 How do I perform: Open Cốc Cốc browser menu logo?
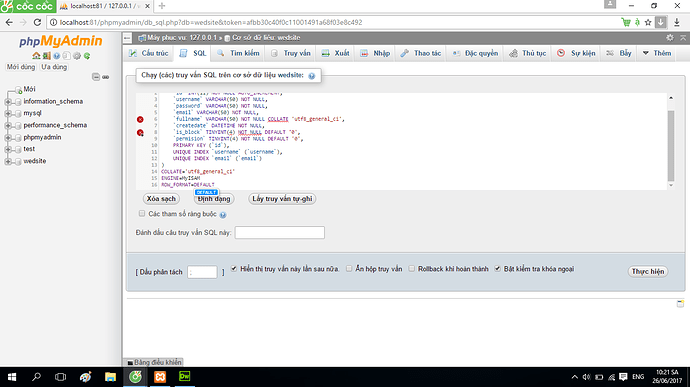28,6
